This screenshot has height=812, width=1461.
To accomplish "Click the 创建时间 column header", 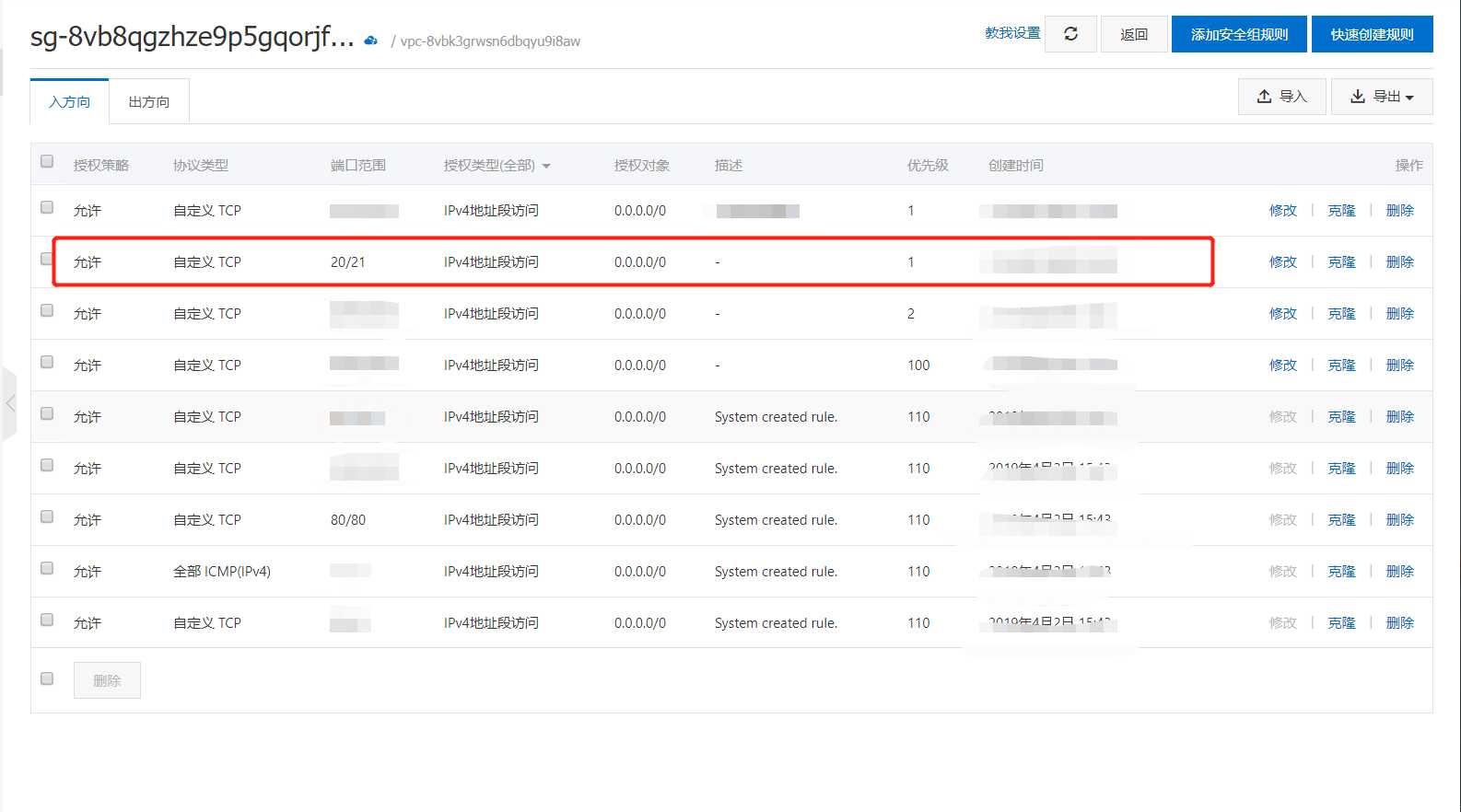I will tap(1016, 166).
